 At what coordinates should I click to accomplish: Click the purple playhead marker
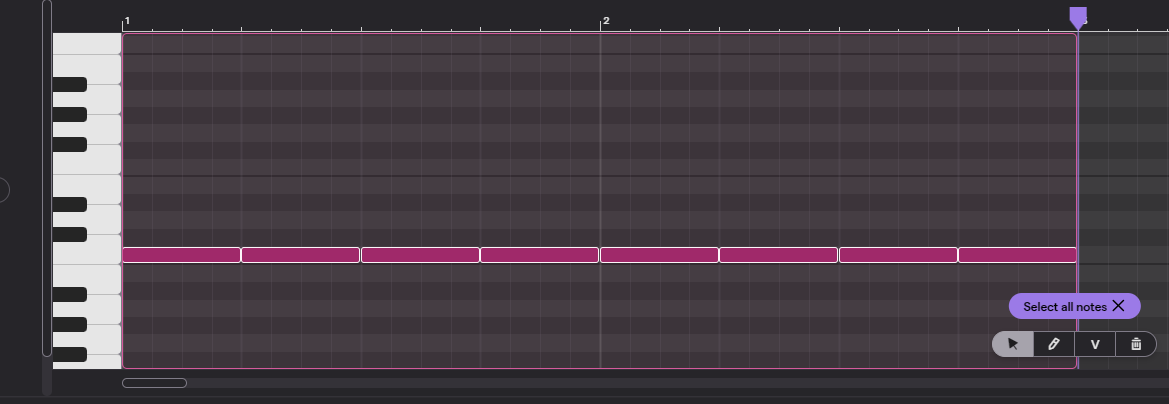pos(1077,17)
